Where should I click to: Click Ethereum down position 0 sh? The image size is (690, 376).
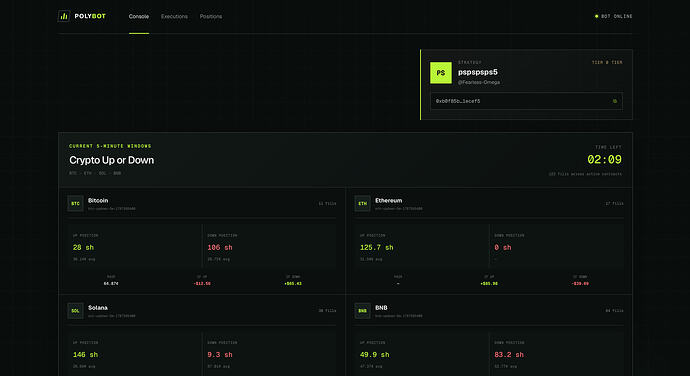coord(503,248)
